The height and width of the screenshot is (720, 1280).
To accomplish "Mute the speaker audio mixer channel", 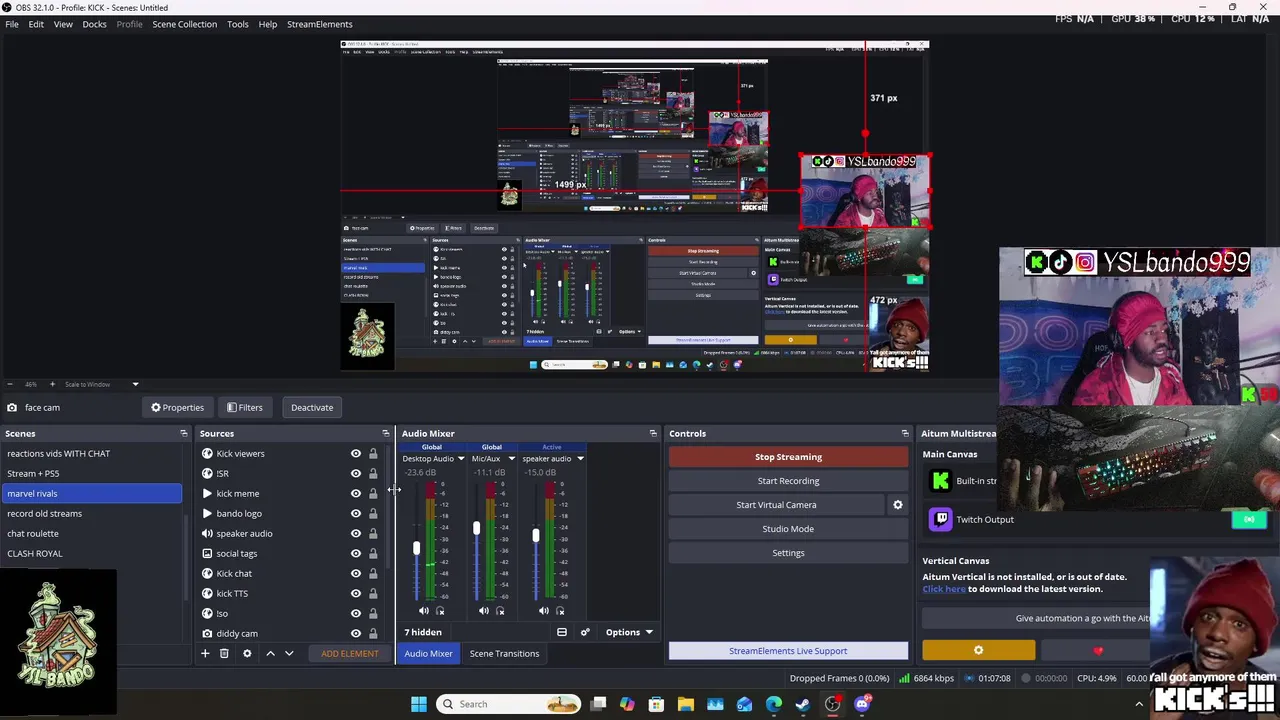I will coord(544,610).
